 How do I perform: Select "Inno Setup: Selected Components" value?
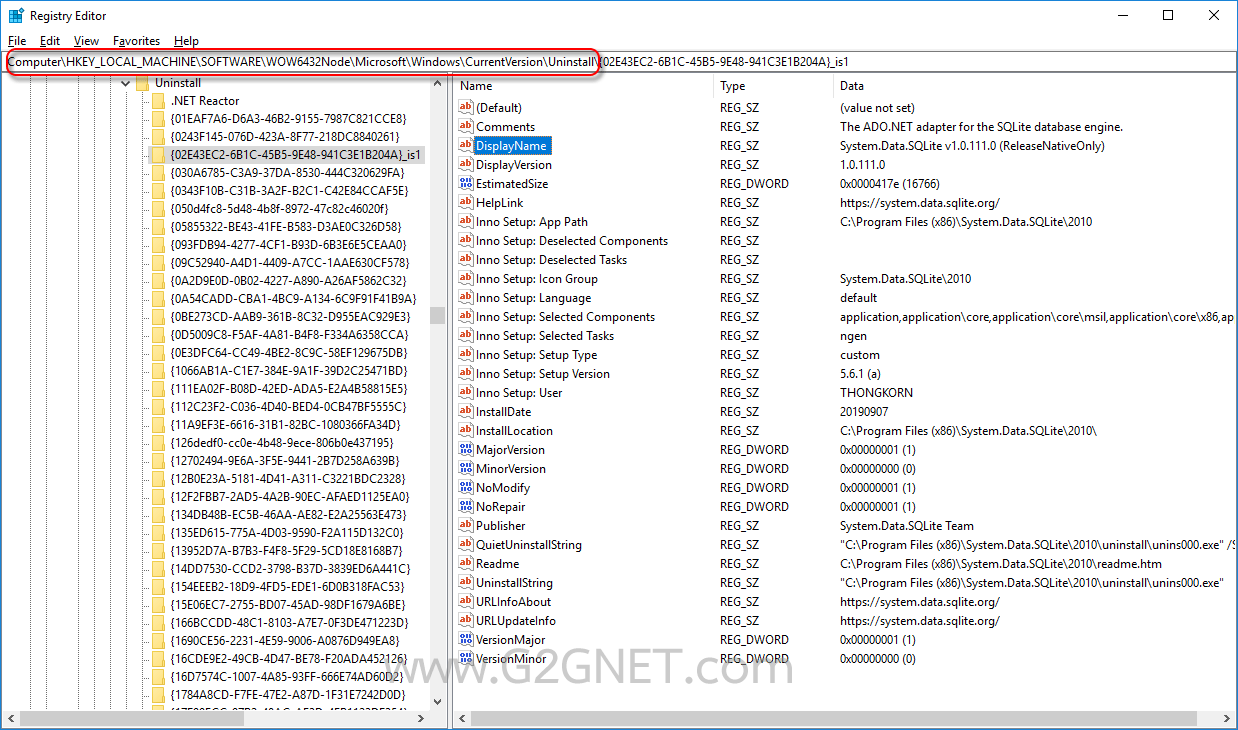pos(566,316)
